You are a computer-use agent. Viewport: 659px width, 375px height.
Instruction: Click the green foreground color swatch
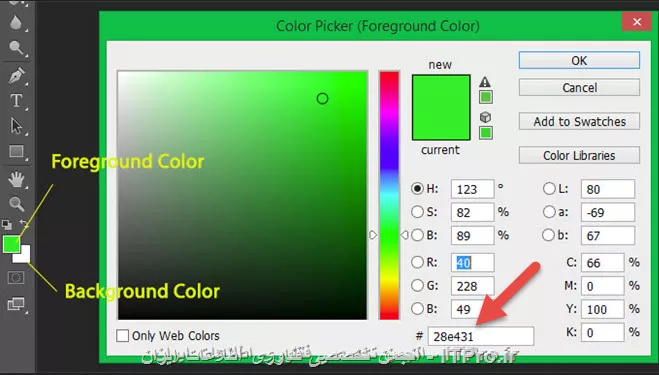[x=10, y=244]
